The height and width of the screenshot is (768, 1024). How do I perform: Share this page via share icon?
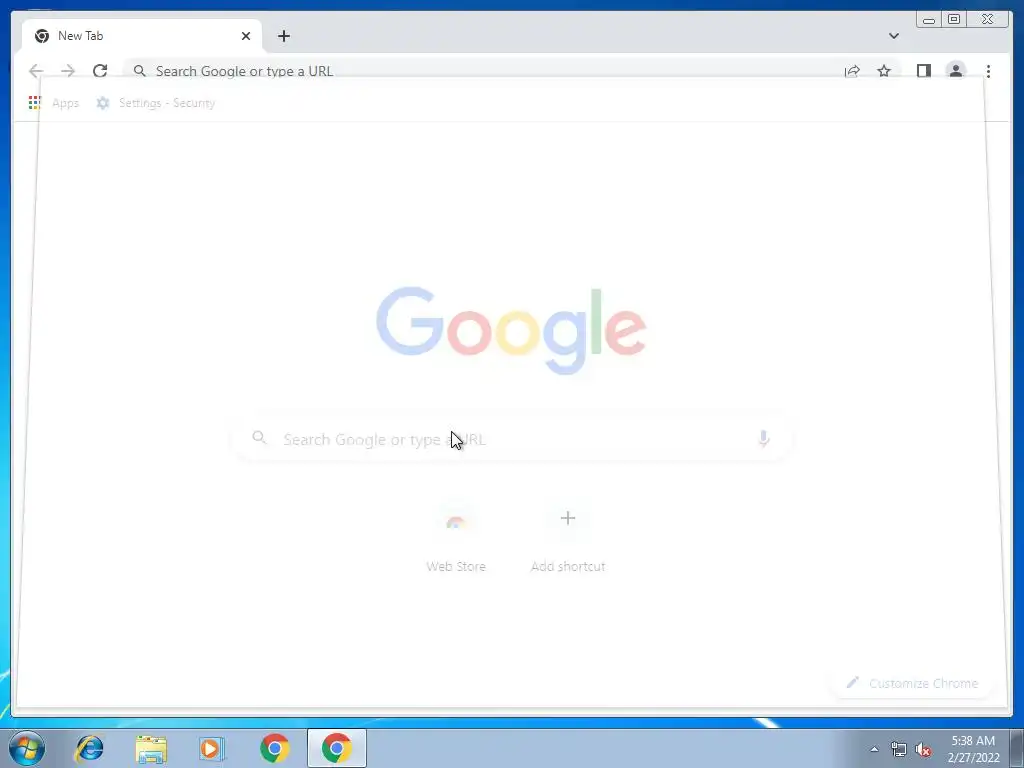pyautogui.click(x=852, y=71)
